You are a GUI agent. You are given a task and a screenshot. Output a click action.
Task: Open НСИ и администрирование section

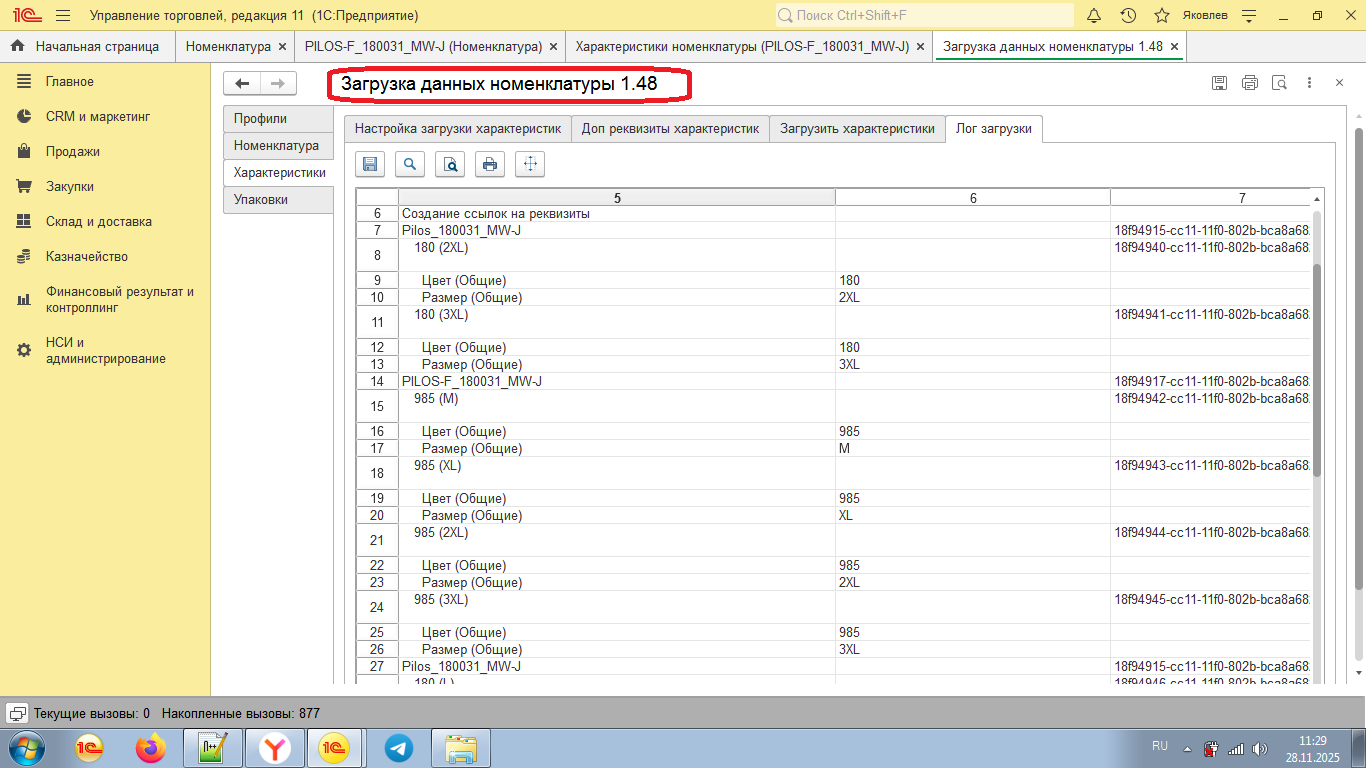pos(105,351)
